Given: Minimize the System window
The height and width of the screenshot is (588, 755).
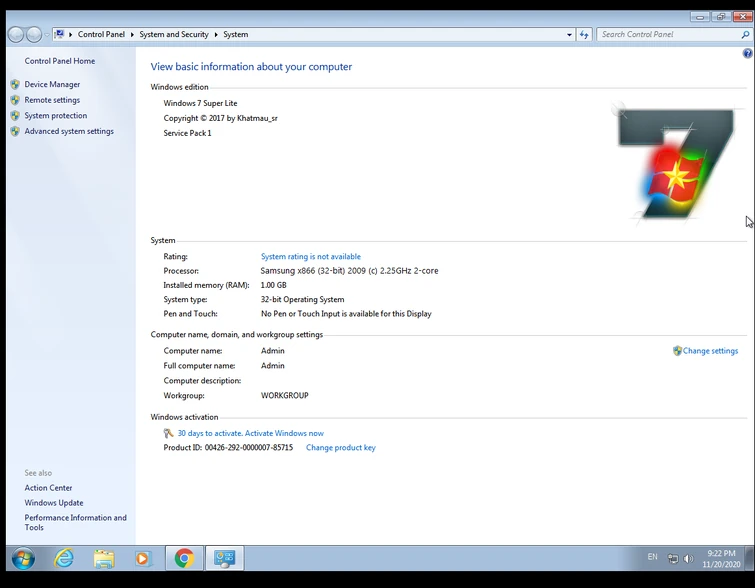Looking at the screenshot, I should (x=700, y=17).
